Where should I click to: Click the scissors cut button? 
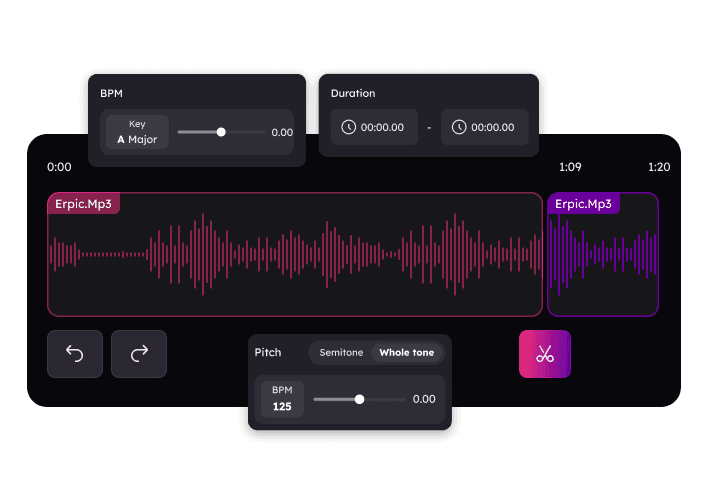coord(545,354)
